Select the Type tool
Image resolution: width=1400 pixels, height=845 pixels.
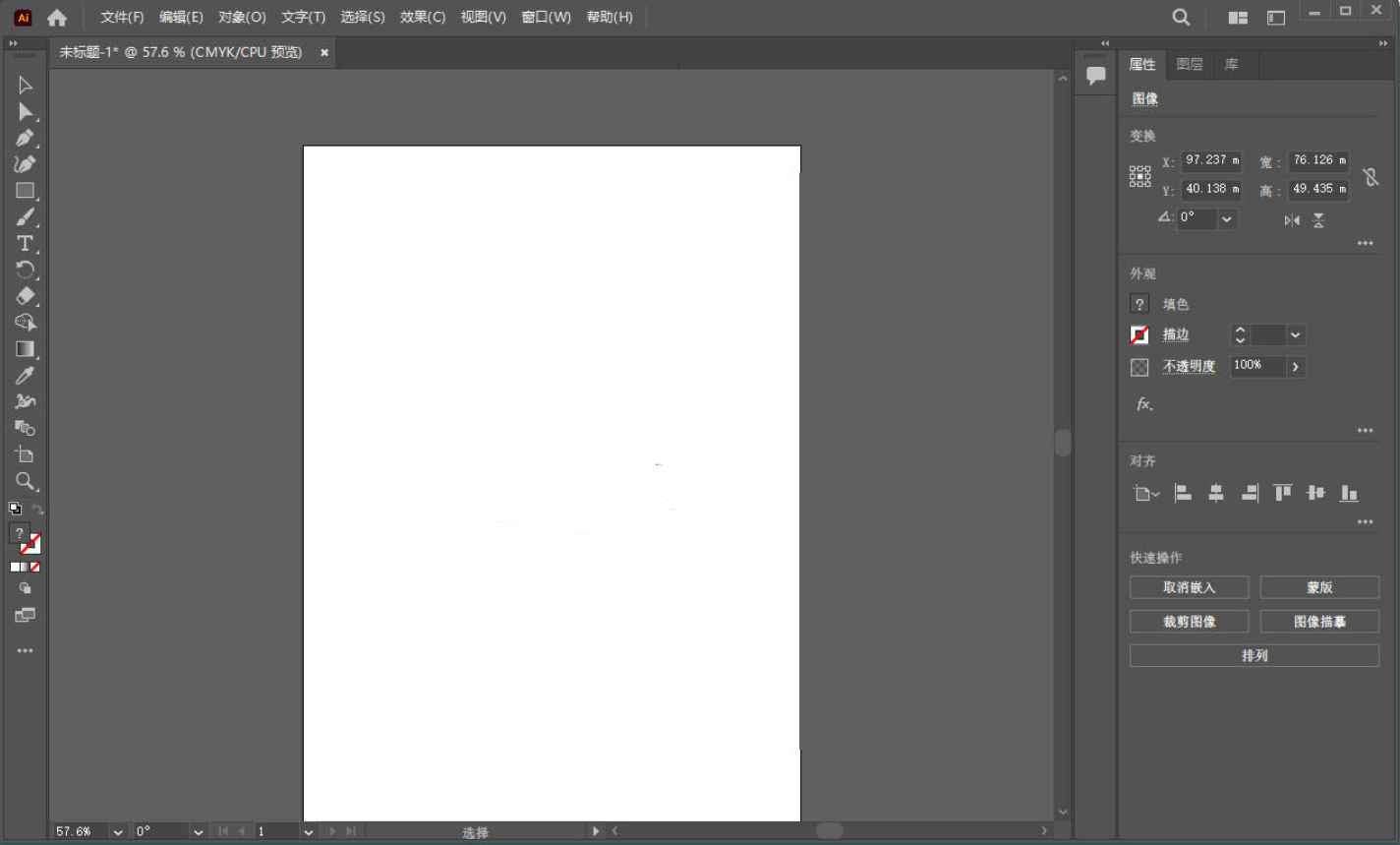[x=26, y=243]
